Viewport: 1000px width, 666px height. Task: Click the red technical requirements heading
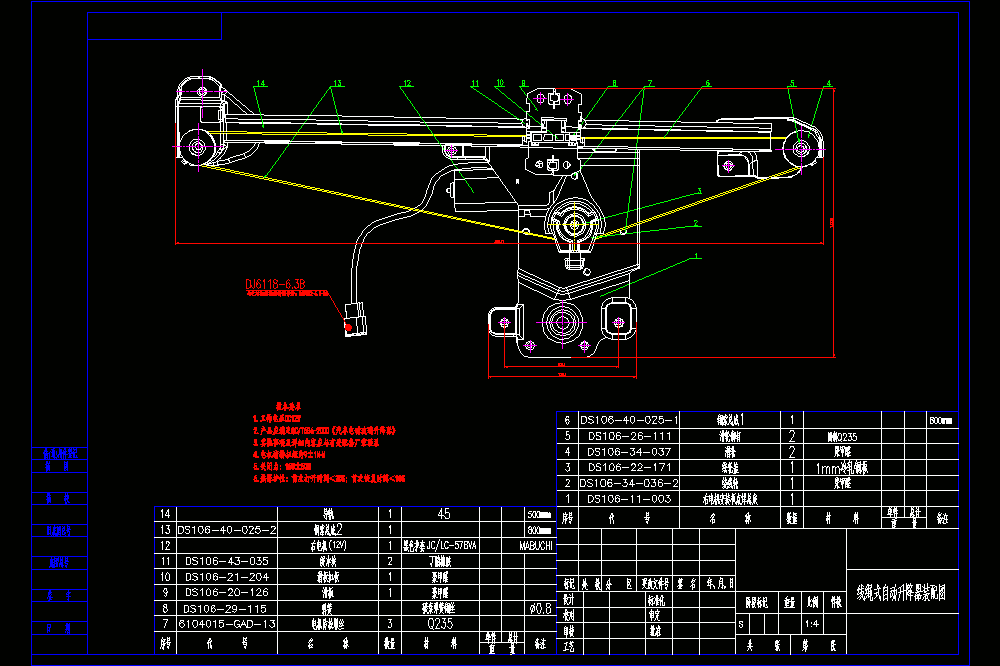pos(288,406)
